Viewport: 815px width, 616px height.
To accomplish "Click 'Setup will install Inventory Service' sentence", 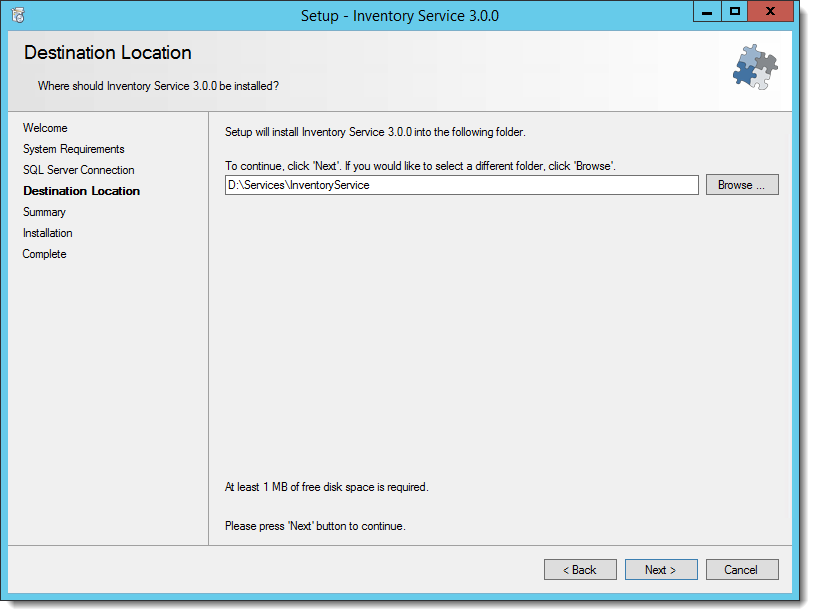I will pyautogui.click(x=375, y=132).
